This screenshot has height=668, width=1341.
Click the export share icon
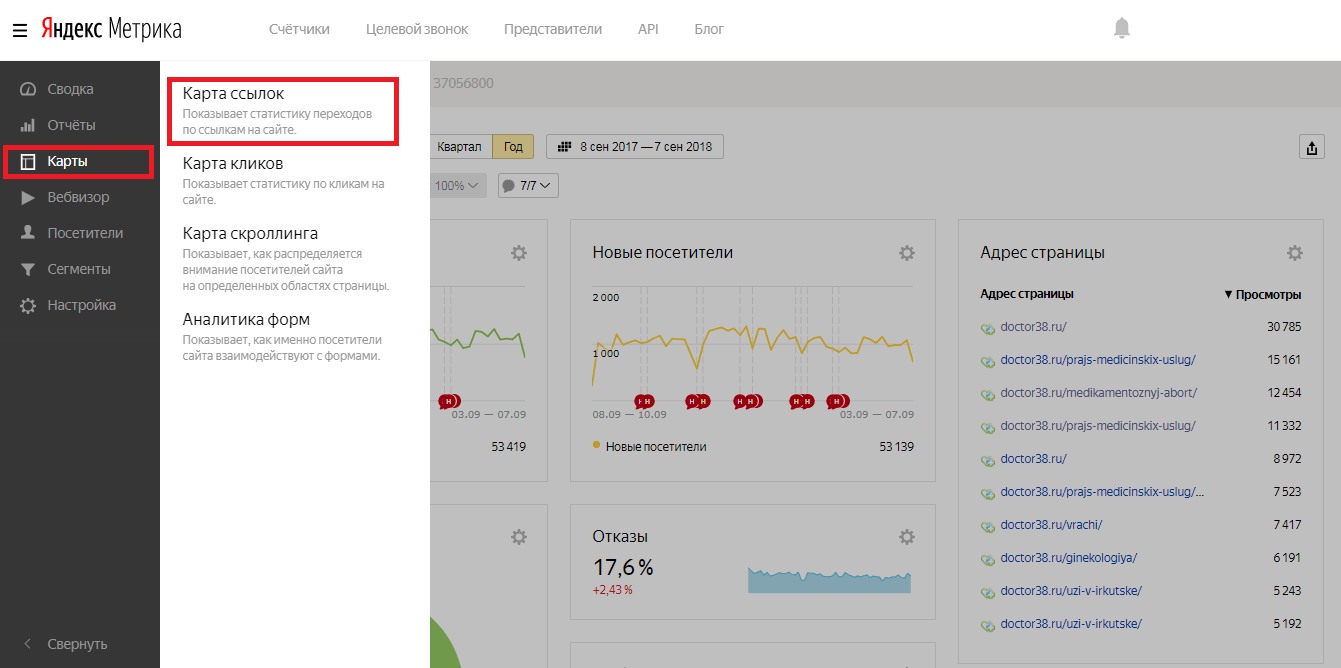click(1311, 148)
